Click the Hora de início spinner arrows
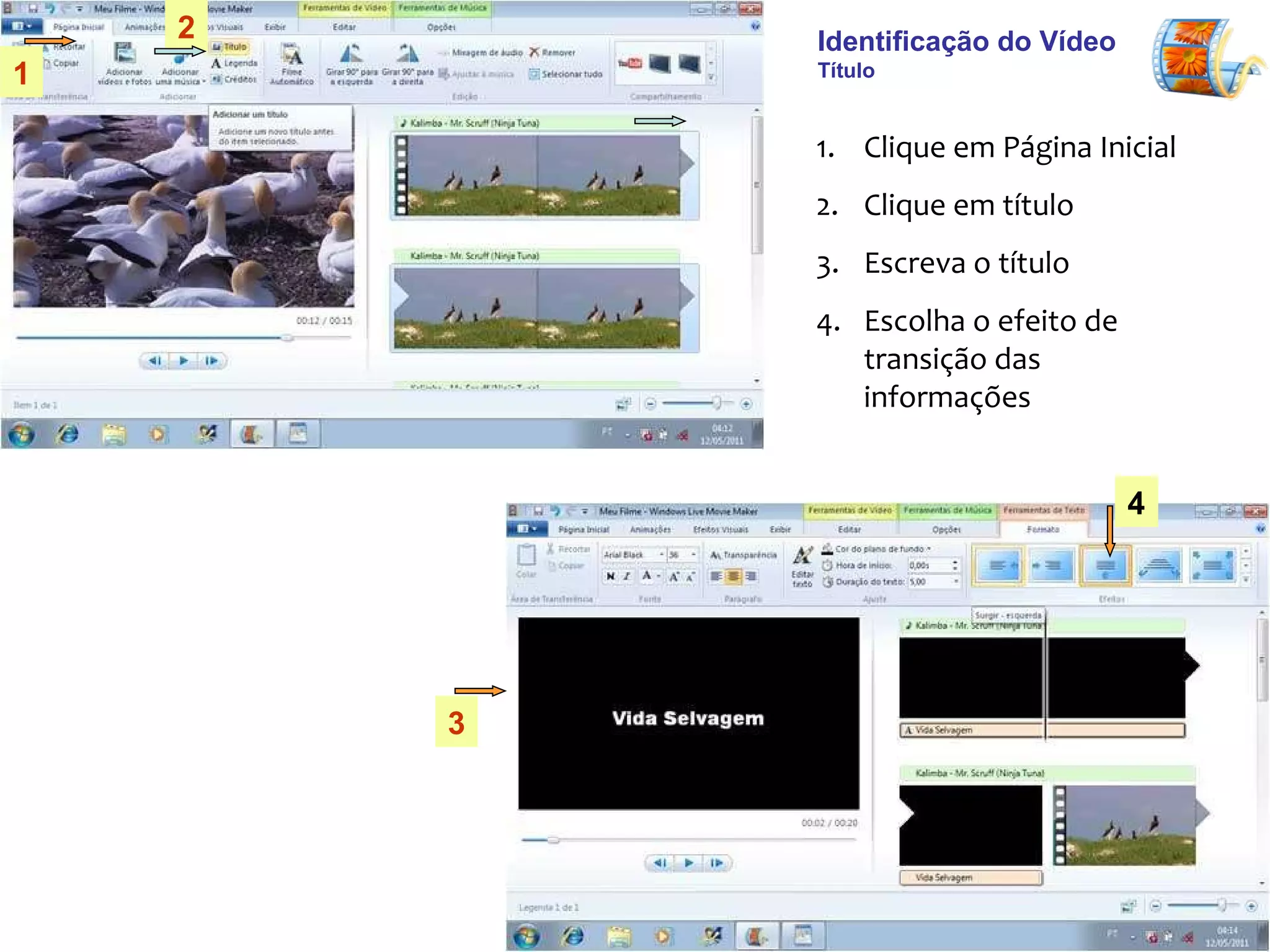 [x=955, y=565]
